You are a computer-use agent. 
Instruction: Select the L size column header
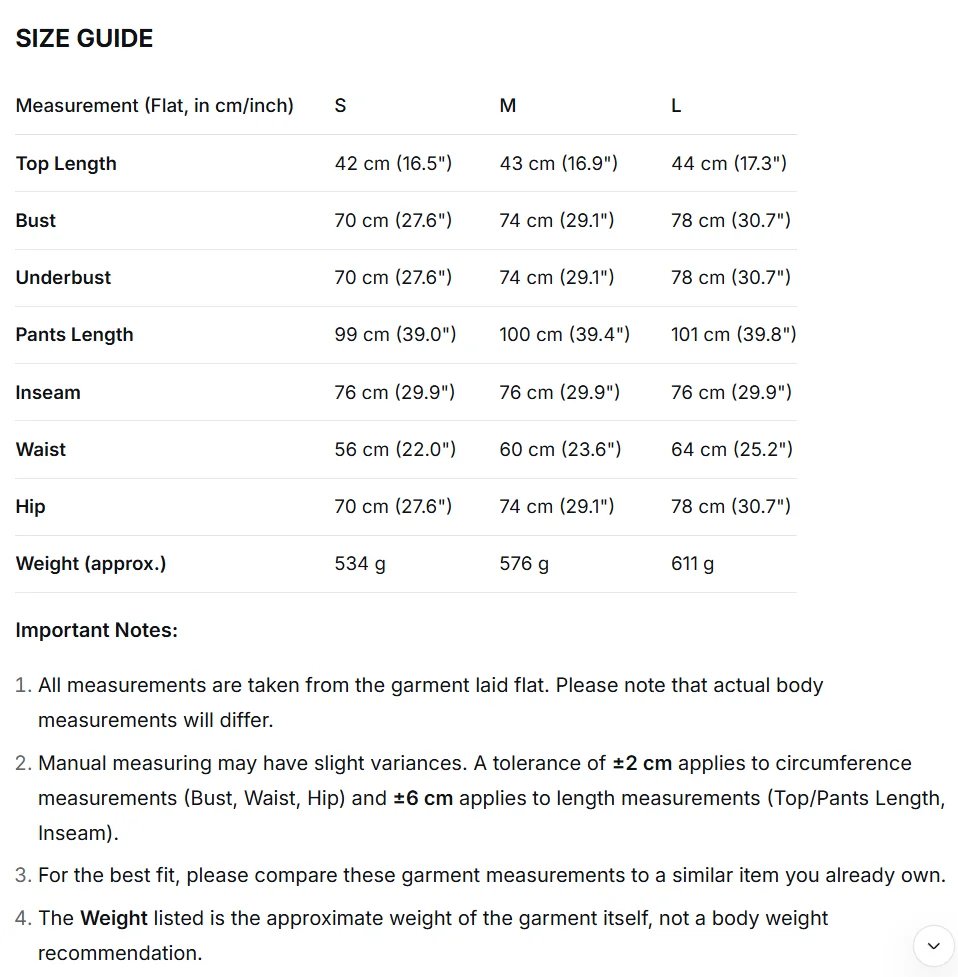point(676,105)
